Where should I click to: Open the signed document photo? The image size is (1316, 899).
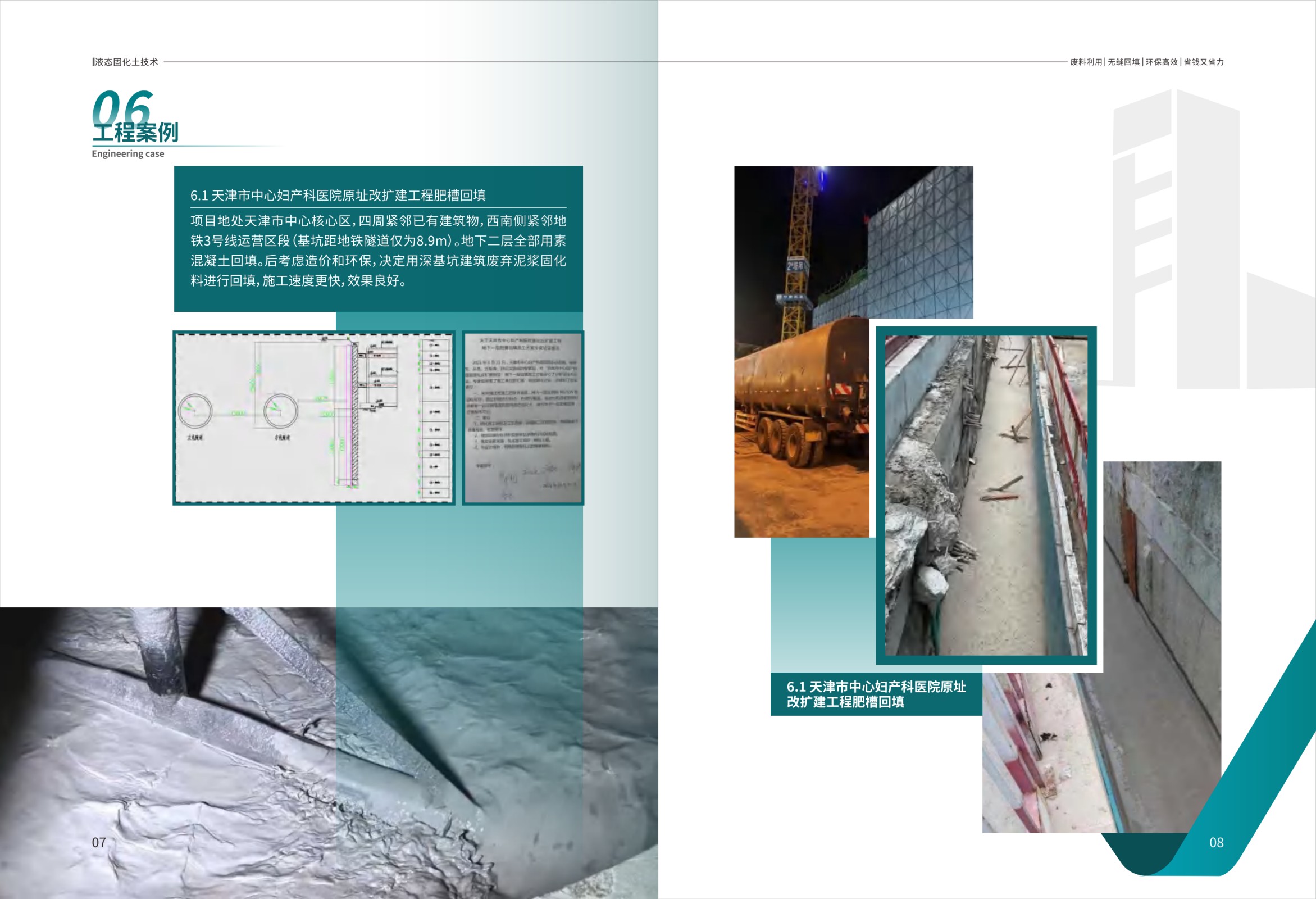click(523, 418)
